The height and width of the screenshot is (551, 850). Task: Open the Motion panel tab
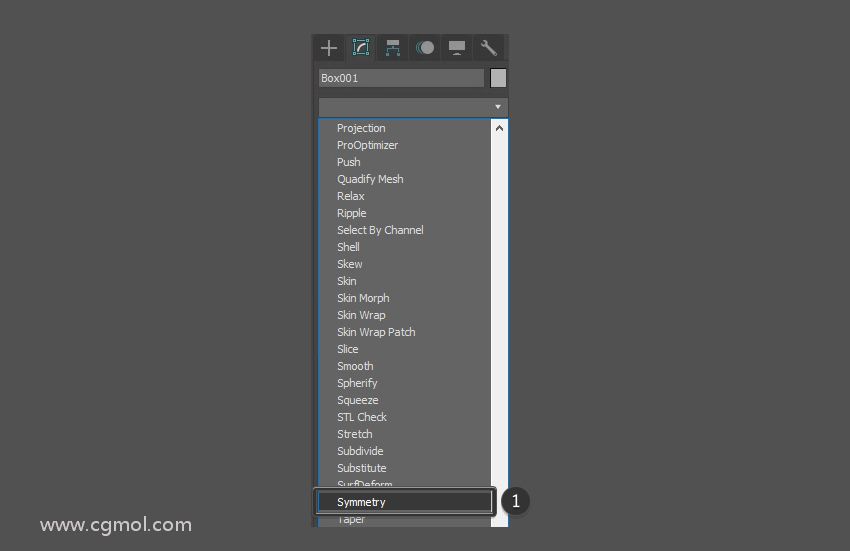click(425, 48)
